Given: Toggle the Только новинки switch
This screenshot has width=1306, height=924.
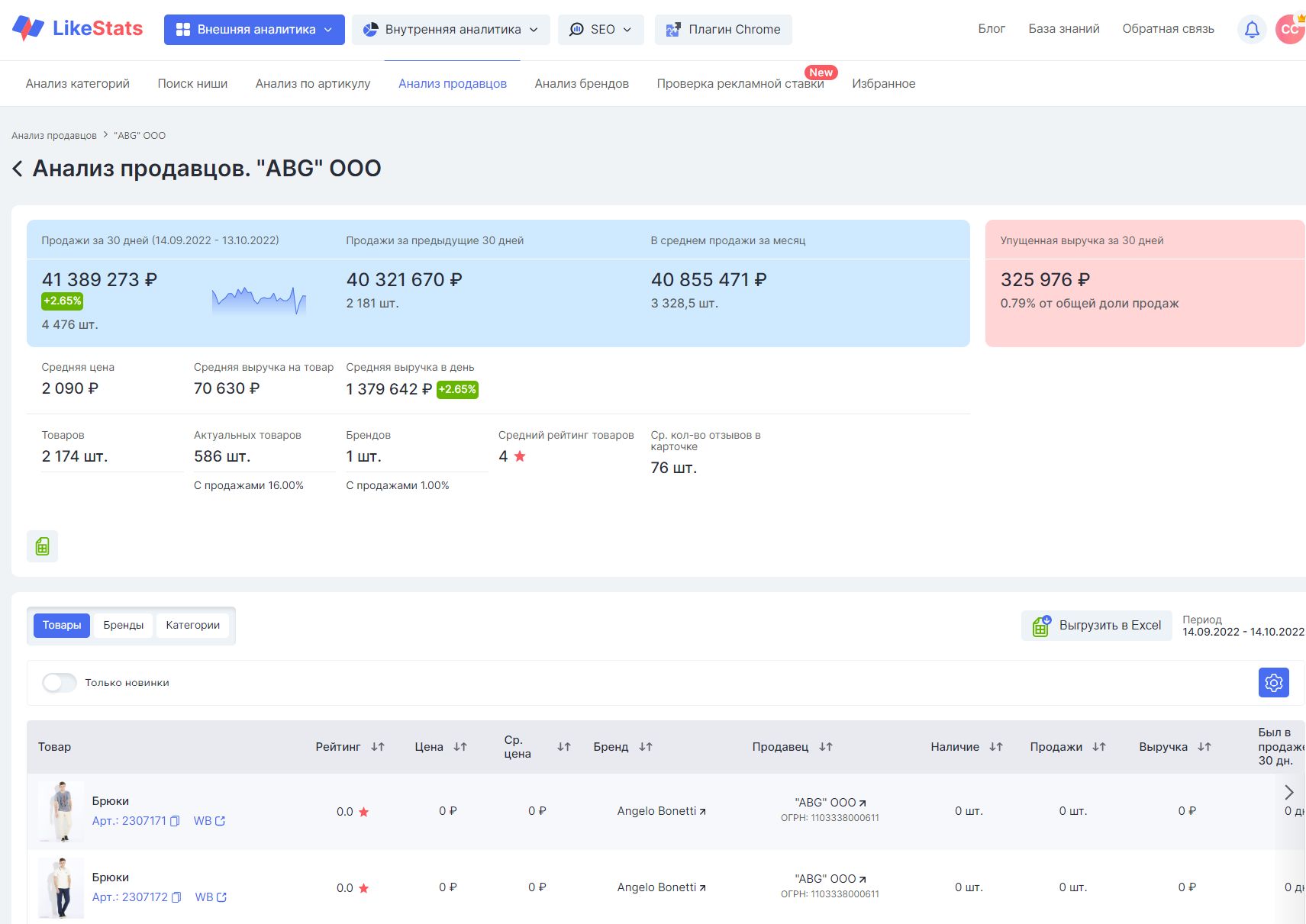Looking at the screenshot, I should click(x=60, y=683).
